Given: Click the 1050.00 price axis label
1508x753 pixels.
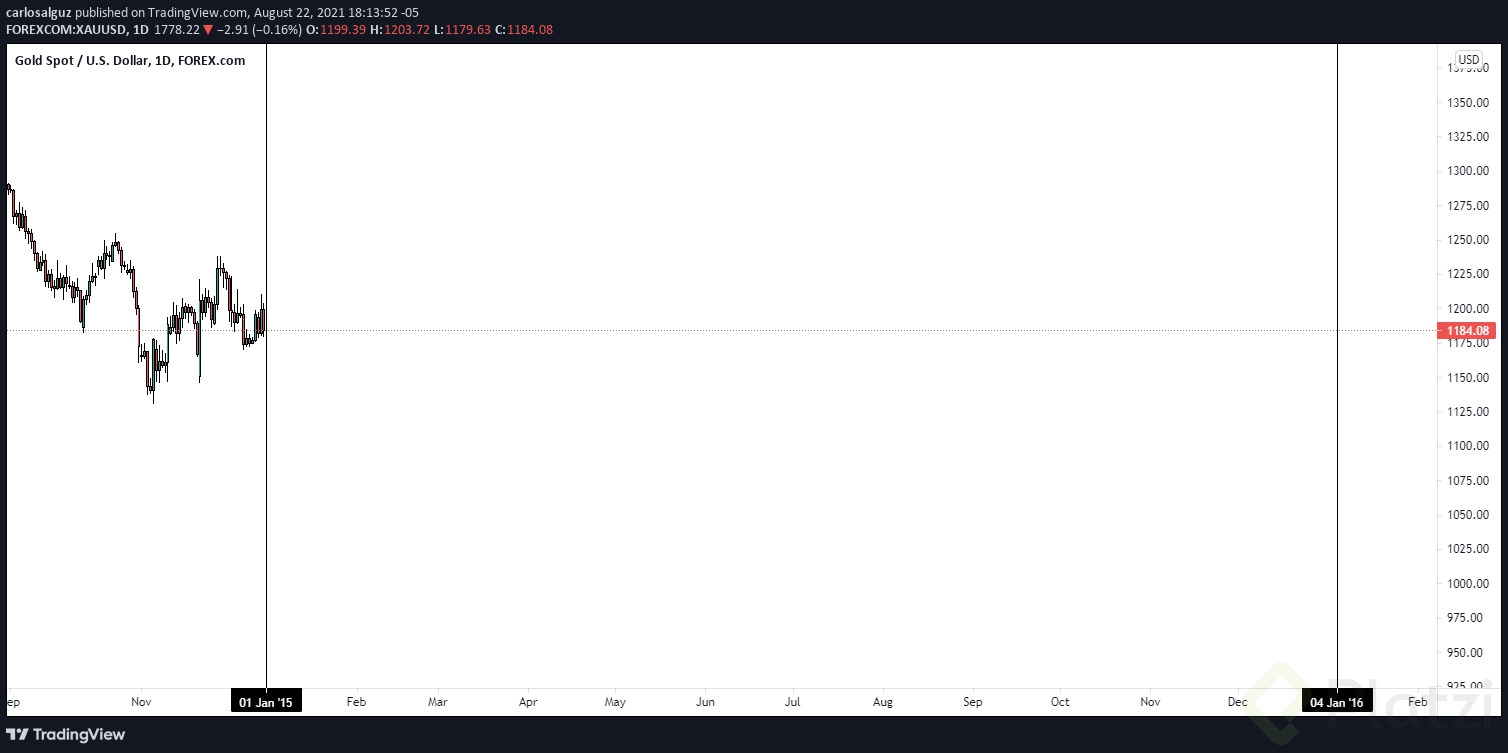Looking at the screenshot, I should click(1468, 515).
